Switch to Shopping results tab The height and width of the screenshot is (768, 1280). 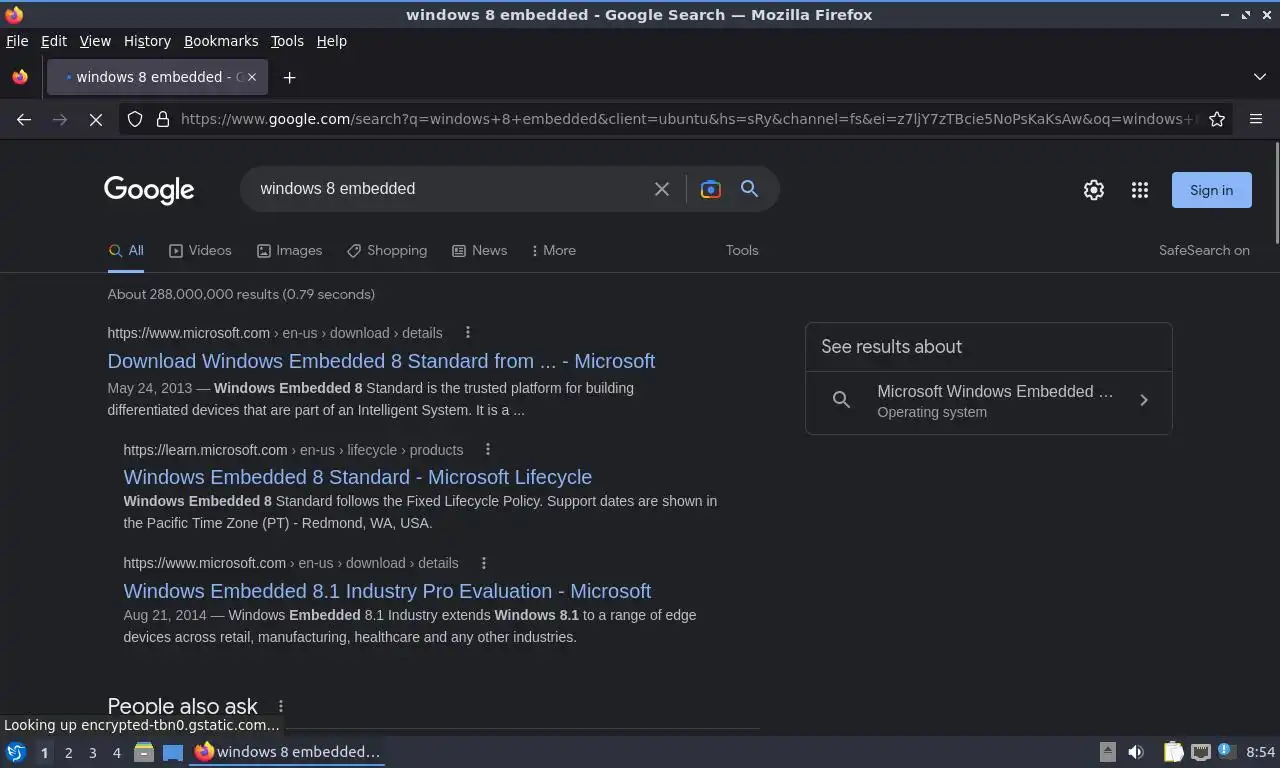(387, 251)
